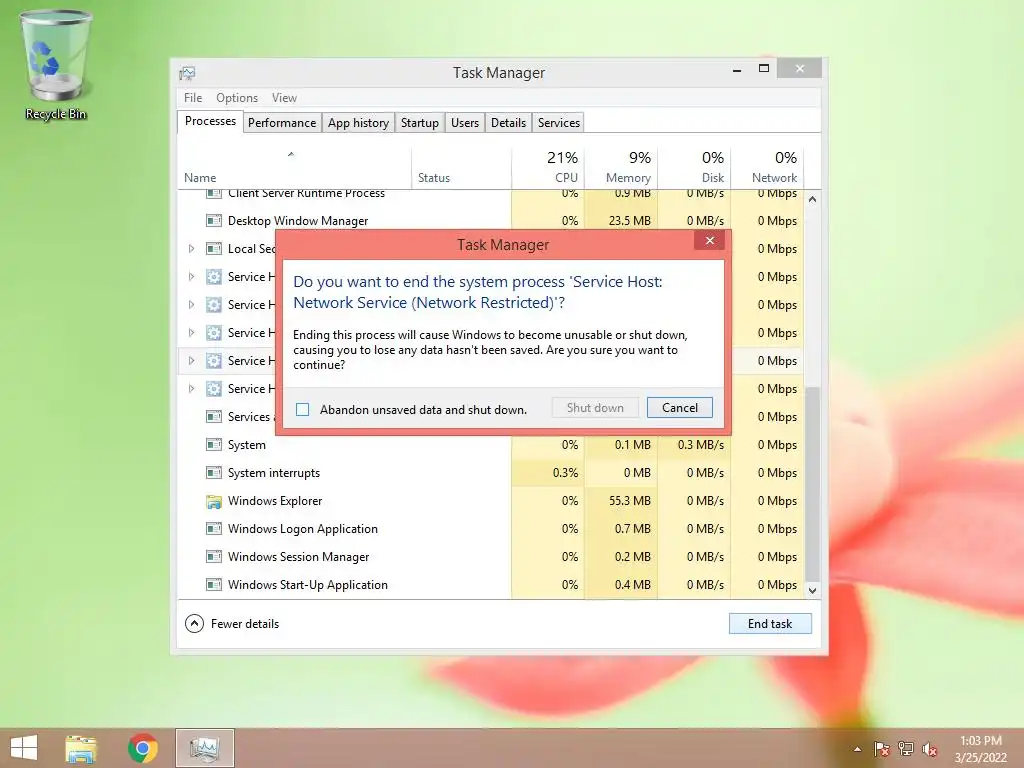This screenshot has width=1024, height=768.
Task: Click the muted volume tray icon
Action: (930, 749)
